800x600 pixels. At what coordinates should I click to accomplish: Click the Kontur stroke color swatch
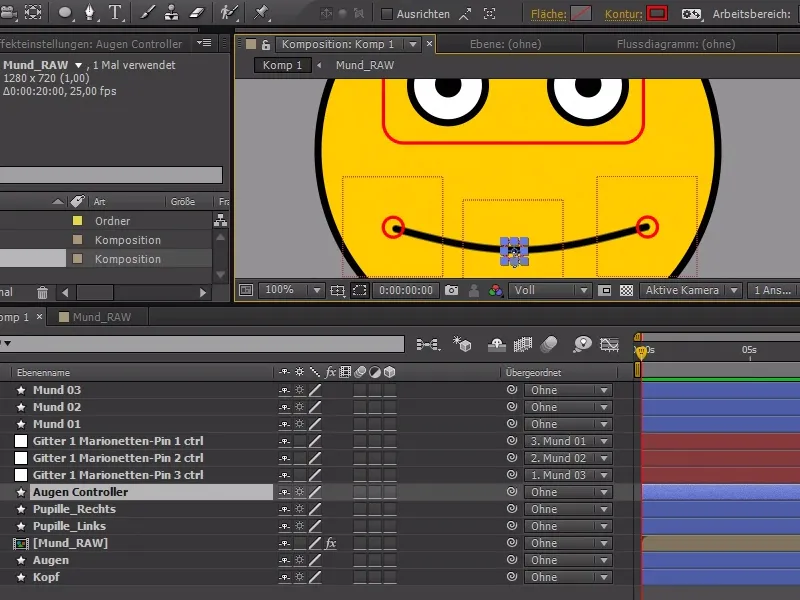coord(657,13)
